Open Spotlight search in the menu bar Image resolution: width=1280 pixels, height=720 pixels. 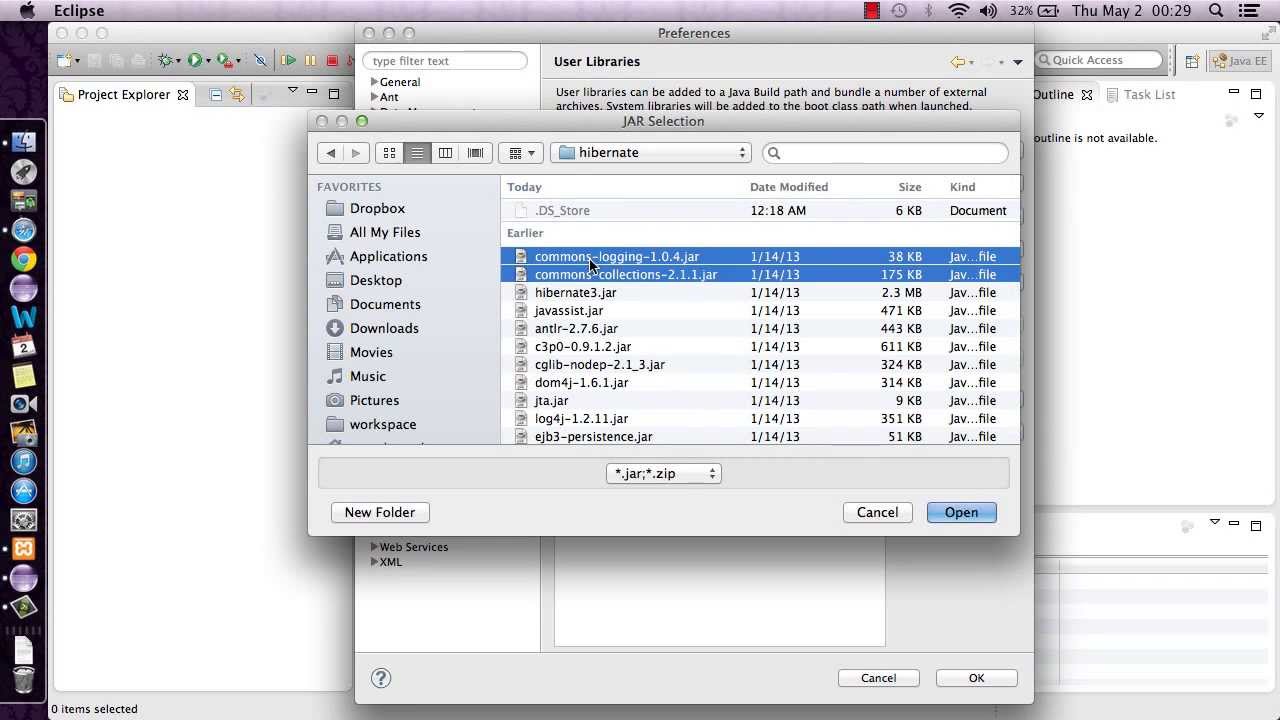[1216, 11]
